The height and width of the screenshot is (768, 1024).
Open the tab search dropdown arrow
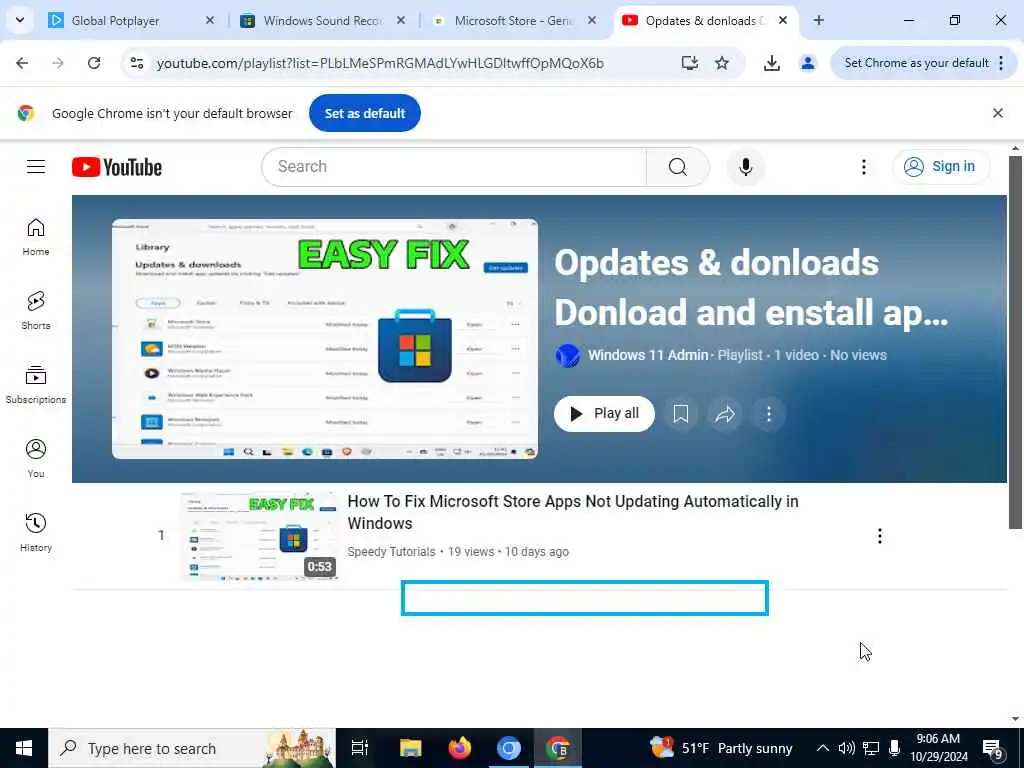point(20,20)
